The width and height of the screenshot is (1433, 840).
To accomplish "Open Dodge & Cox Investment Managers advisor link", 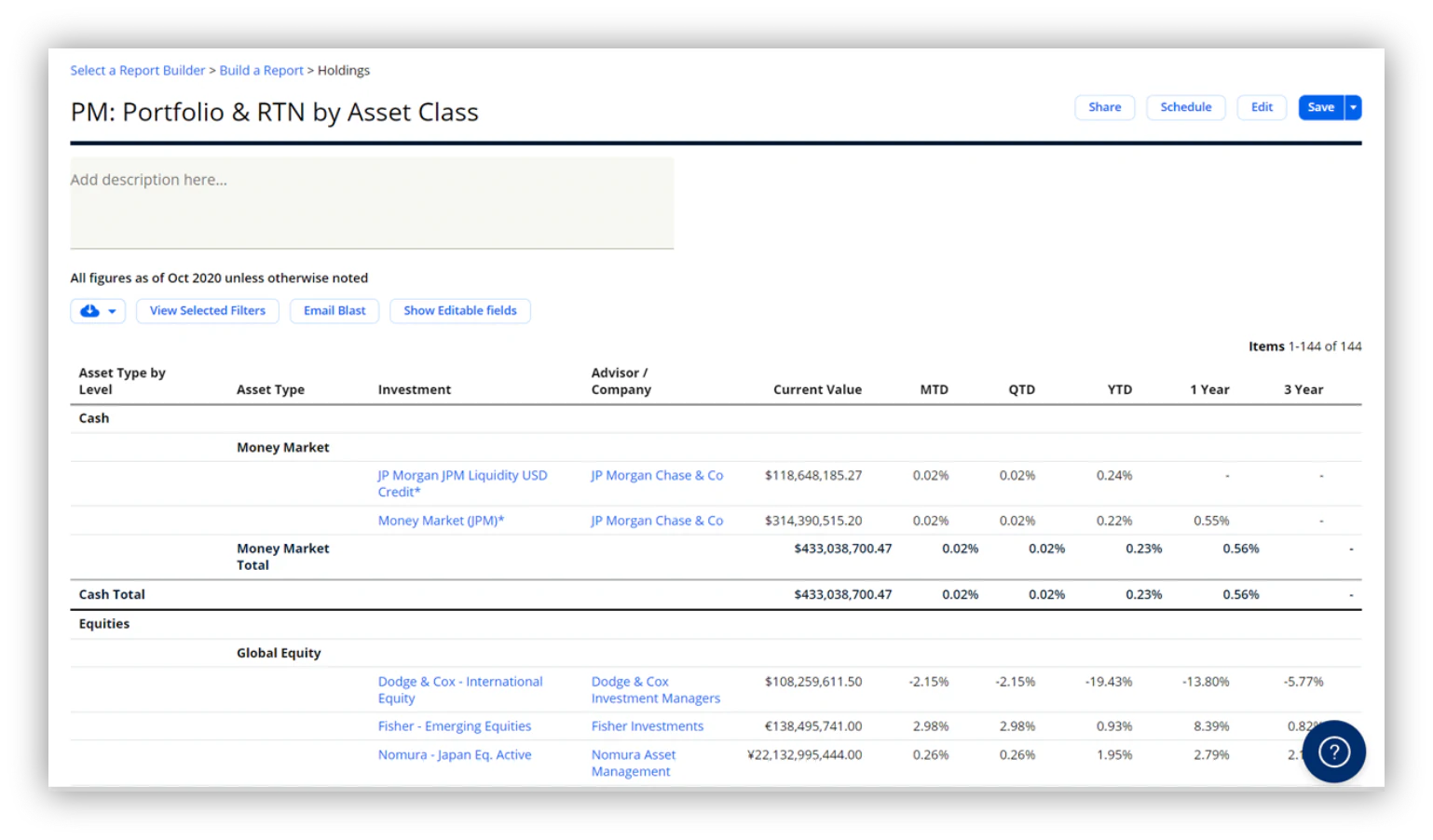I will coord(656,690).
